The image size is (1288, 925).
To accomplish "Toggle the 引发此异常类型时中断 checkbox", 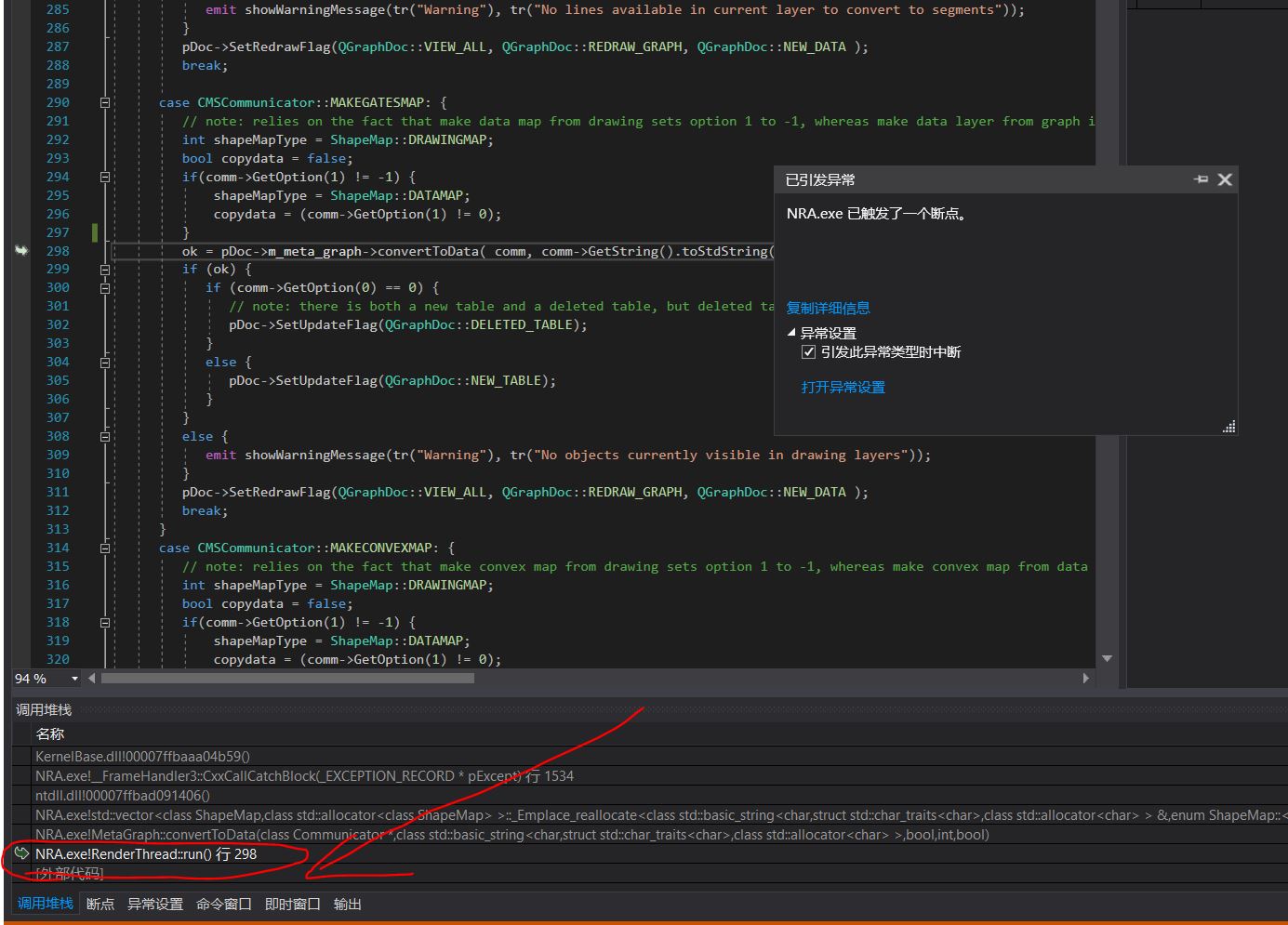I will click(809, 351).
